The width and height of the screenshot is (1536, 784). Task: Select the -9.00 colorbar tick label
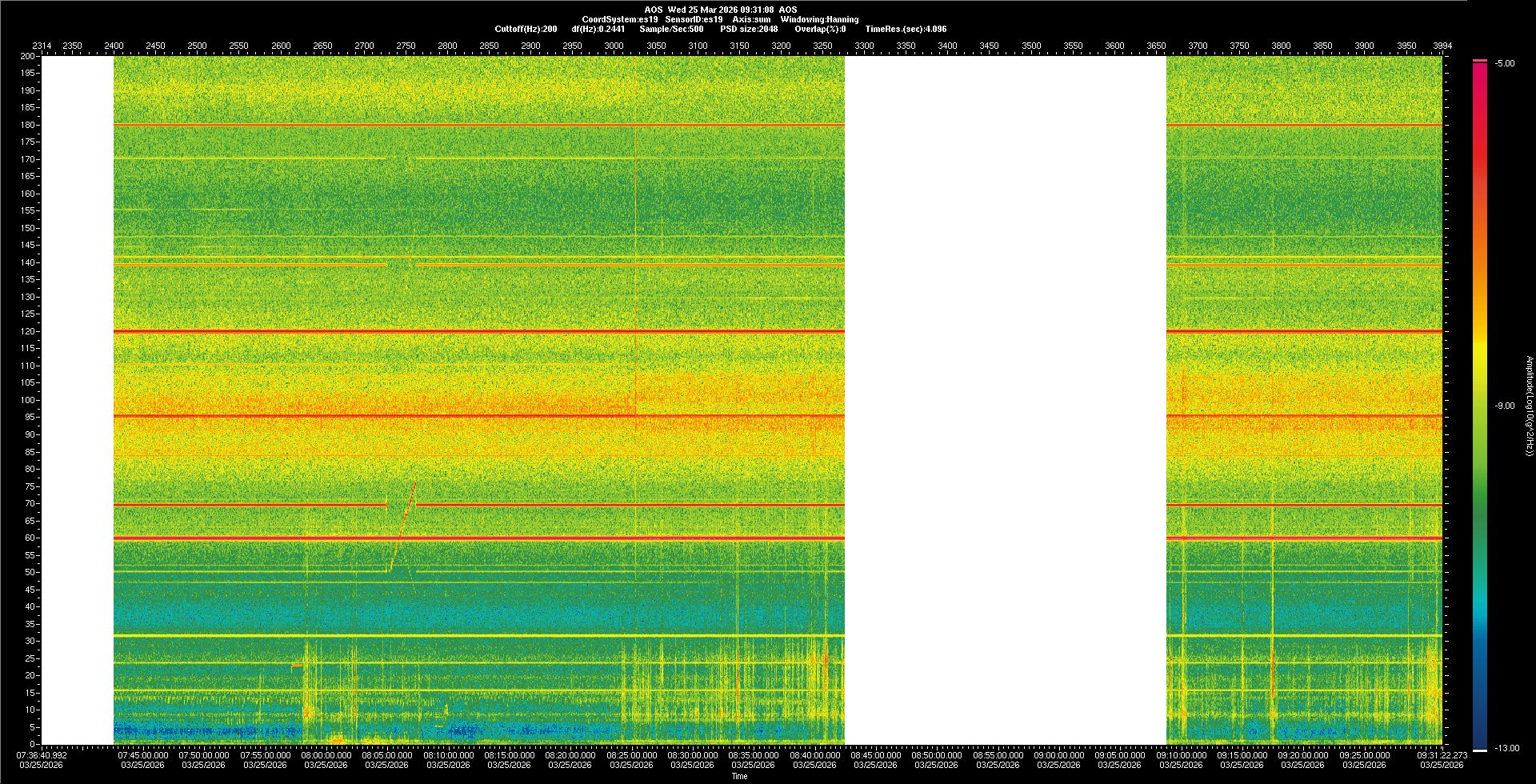click(1504, 406)
